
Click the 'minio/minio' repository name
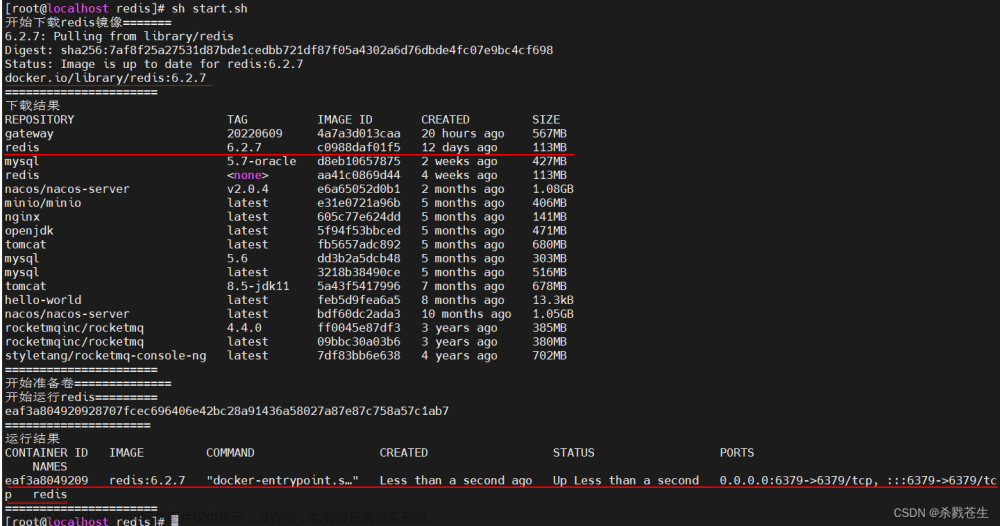coord(43,203)
